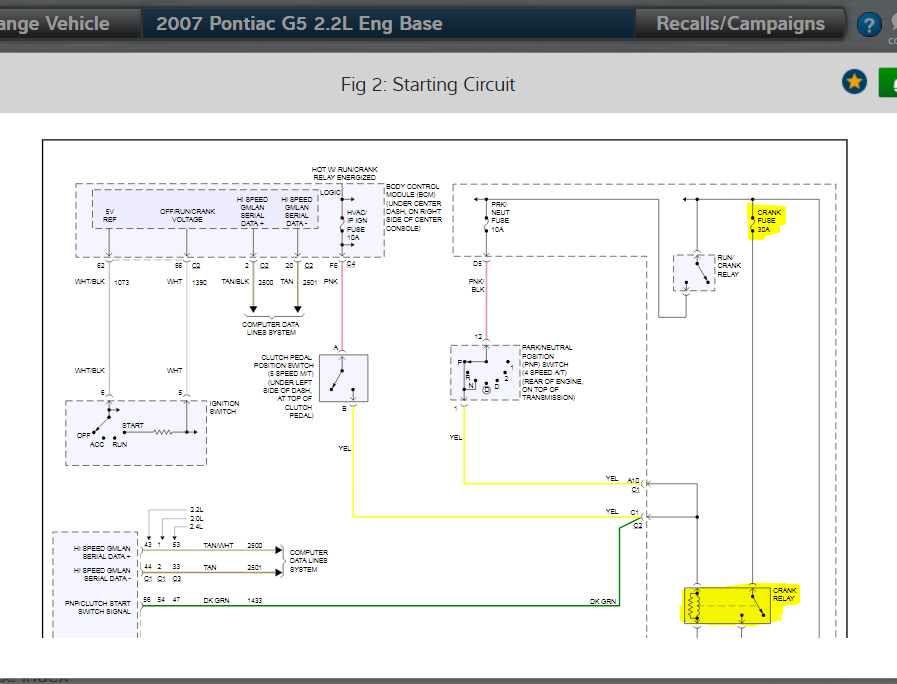The image size is (897, 684).
Task: Open the Recalls/Campaigns tab
Action: point(740,23)
